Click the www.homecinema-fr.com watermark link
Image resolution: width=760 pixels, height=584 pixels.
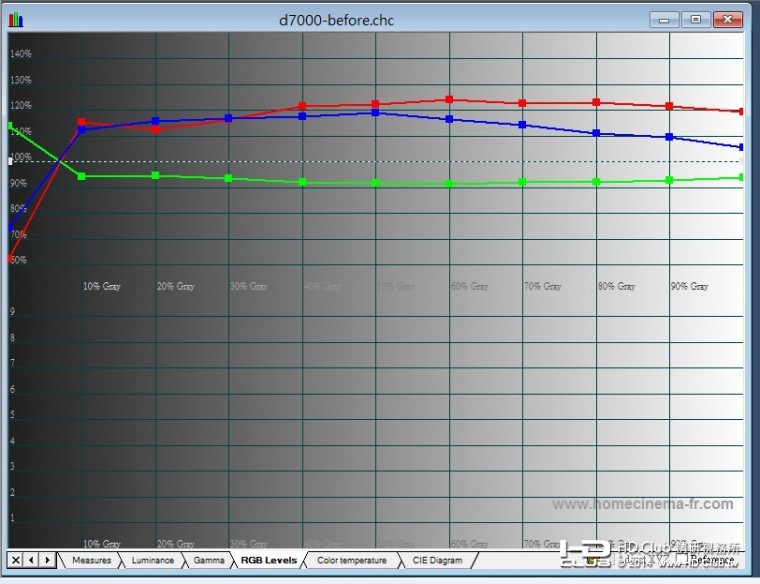tap(643, 504)
